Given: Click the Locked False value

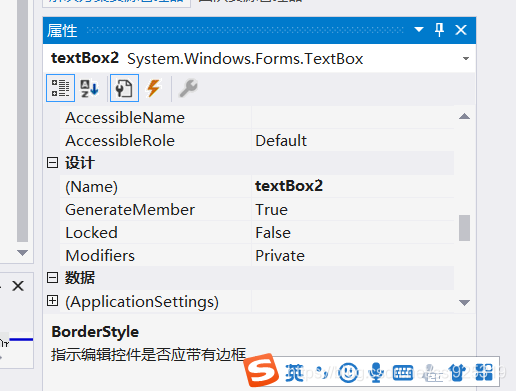Looking at the screenshot, I should tap(273, 233).
